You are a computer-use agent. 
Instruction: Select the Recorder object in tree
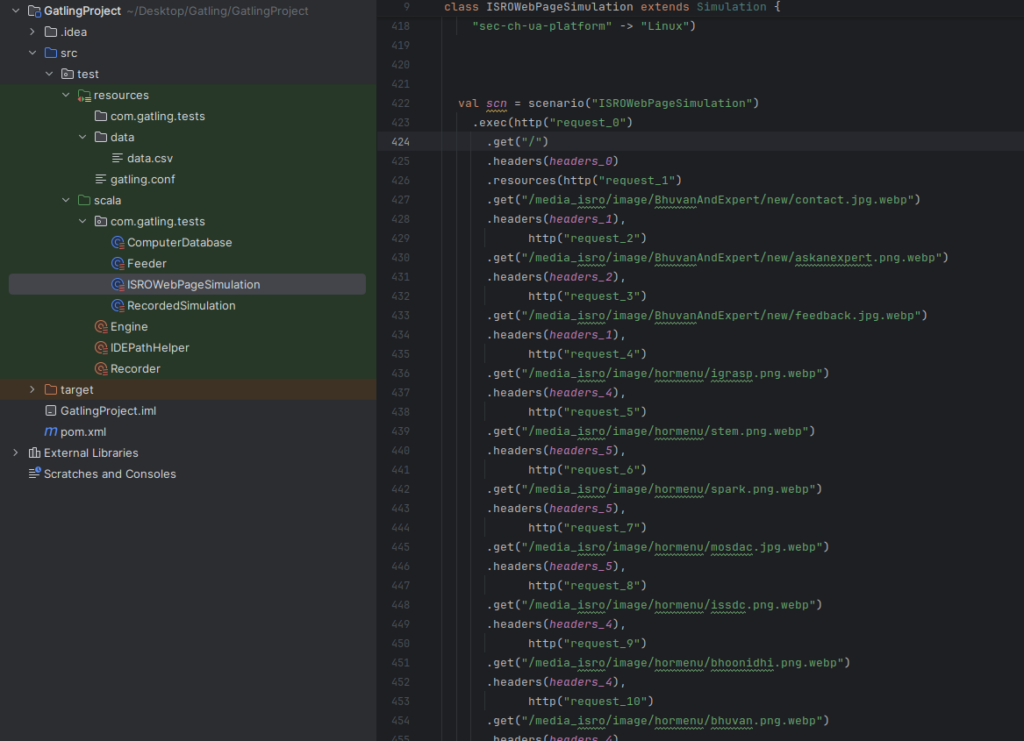pyautogui.click(x=135, y=369)
